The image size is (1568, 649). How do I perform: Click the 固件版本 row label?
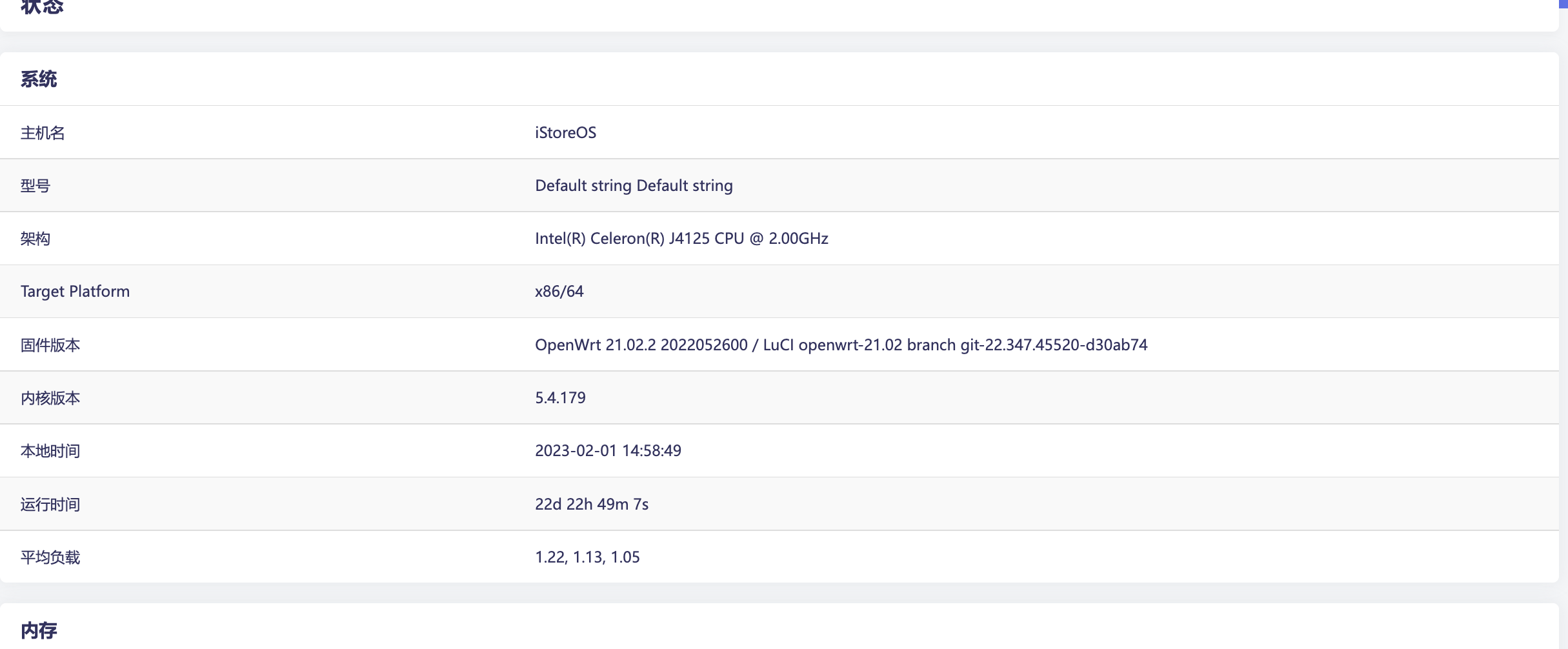coord(50,345)
